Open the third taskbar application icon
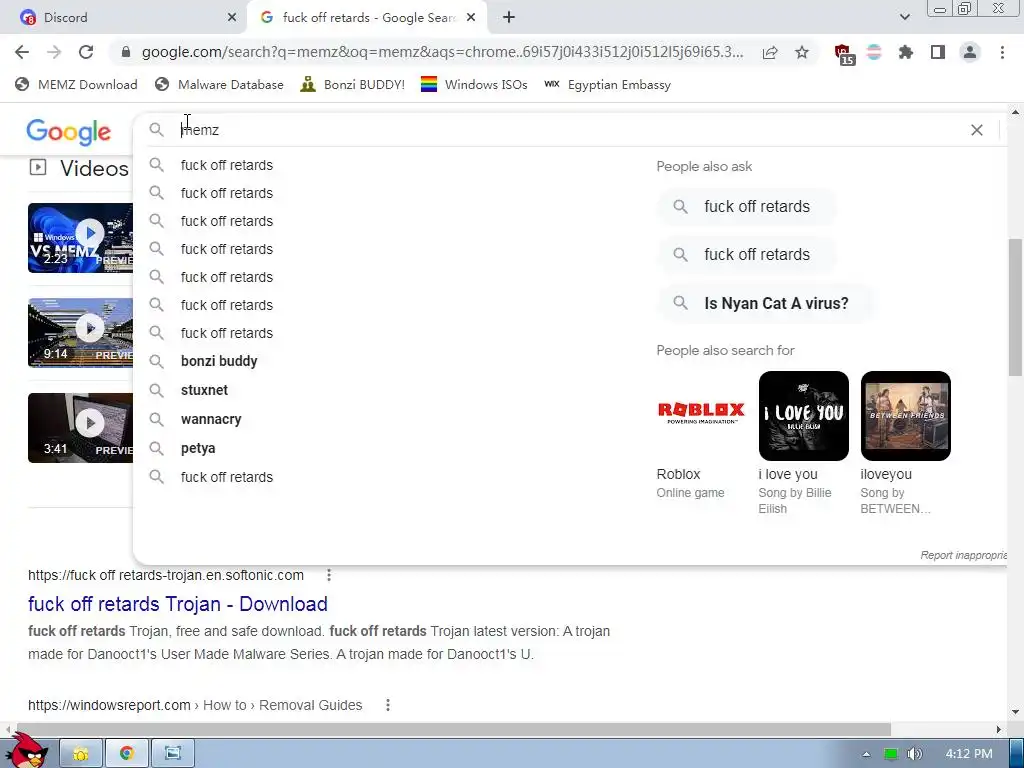The height and width of the screenshot is (768, 1024). pos(172,754)
